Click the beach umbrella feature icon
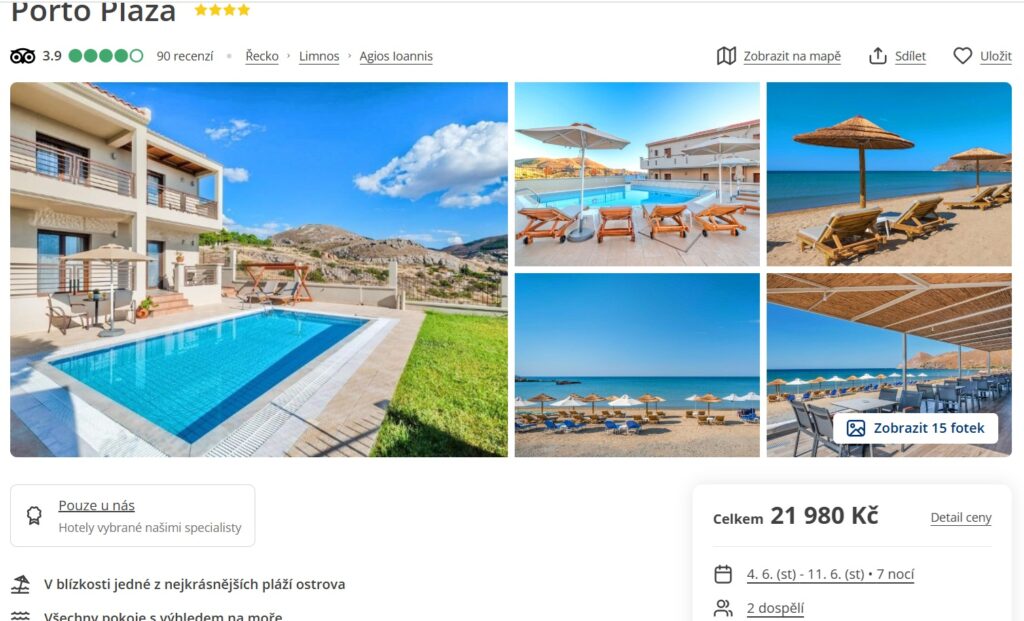The width and height of the screenshot is (1024, 621). [x=21, y=584]
